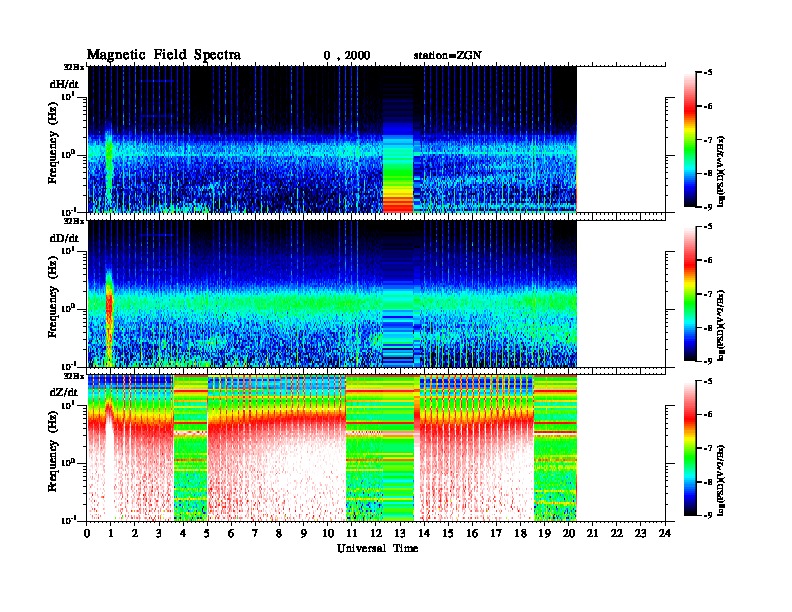
Task: Click the 32Hz label atop dH/dt panel
Action: point(74,67)
